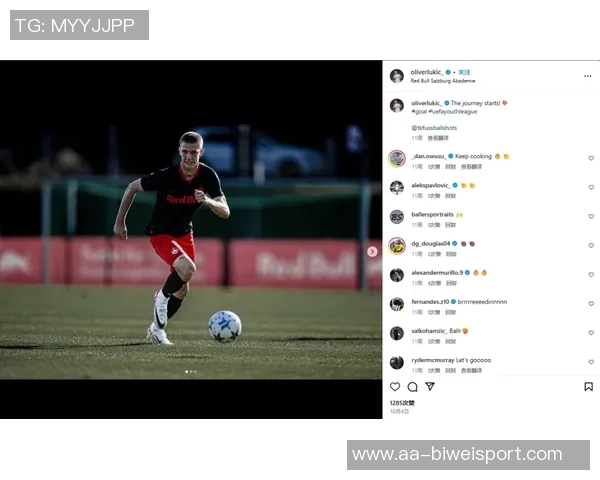Like the alekspavlovic_ comment
Screen dimensions: 600x480
click(x=591, y=187)
